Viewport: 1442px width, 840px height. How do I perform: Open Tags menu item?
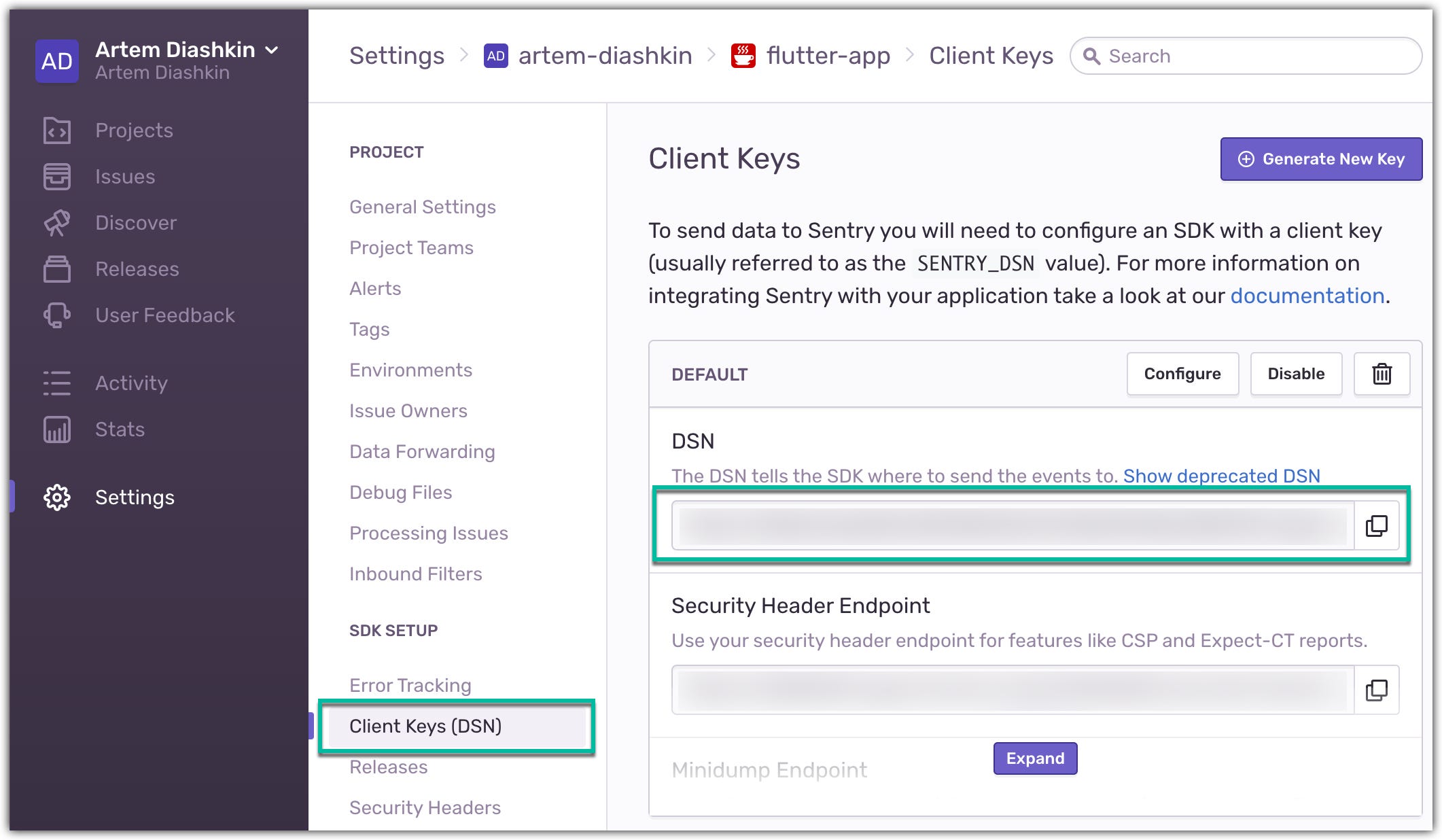369,330
